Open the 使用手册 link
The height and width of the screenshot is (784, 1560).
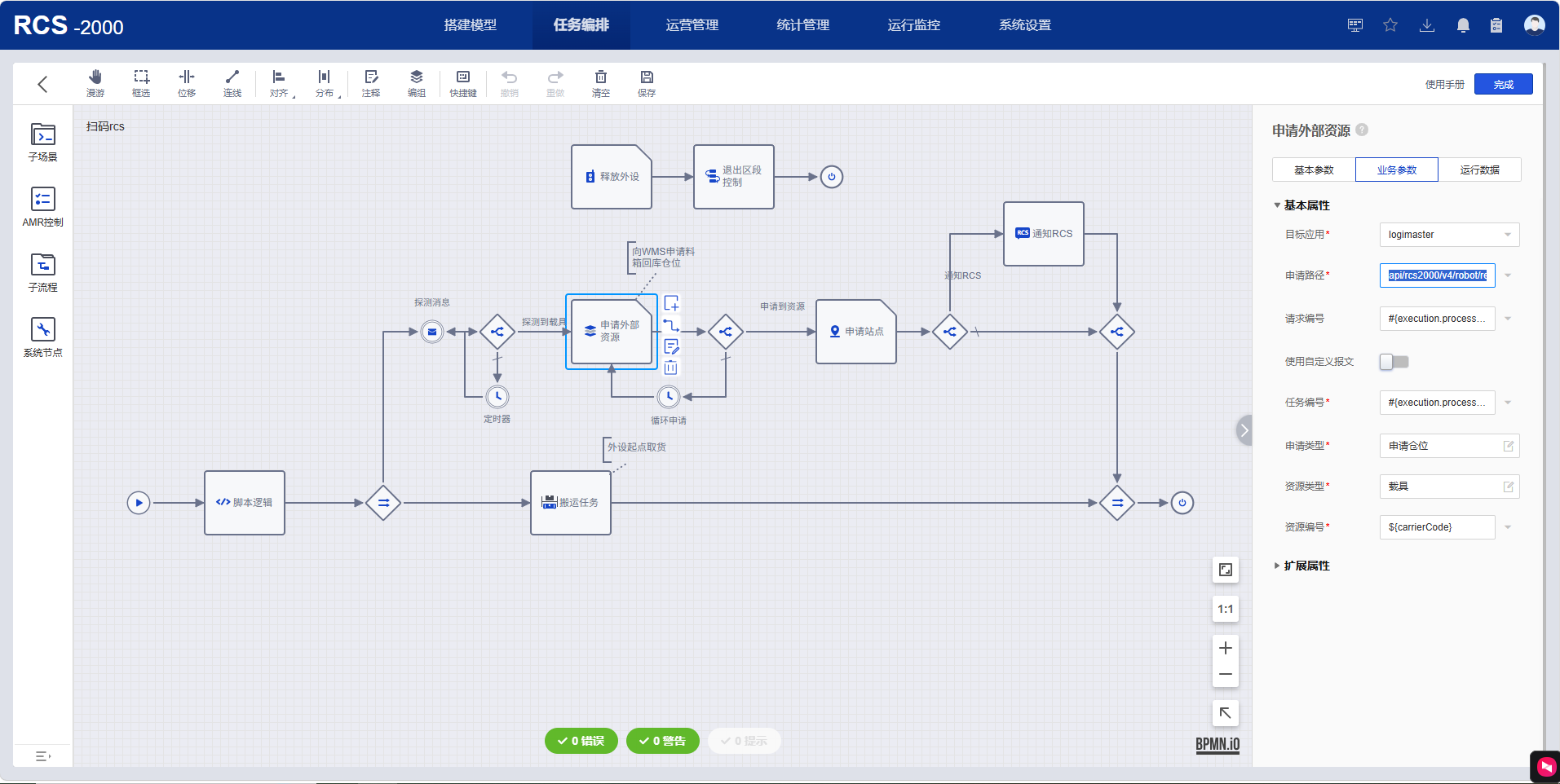tap(1445, 84)
